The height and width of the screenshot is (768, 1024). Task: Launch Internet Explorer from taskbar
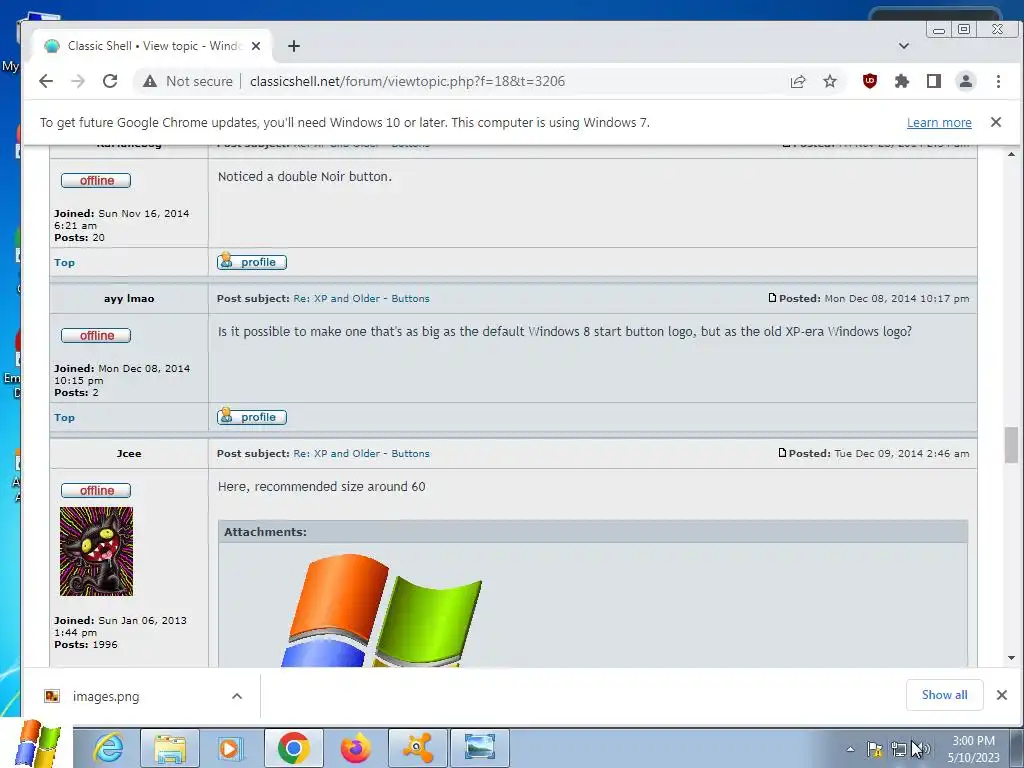(109, 748)
